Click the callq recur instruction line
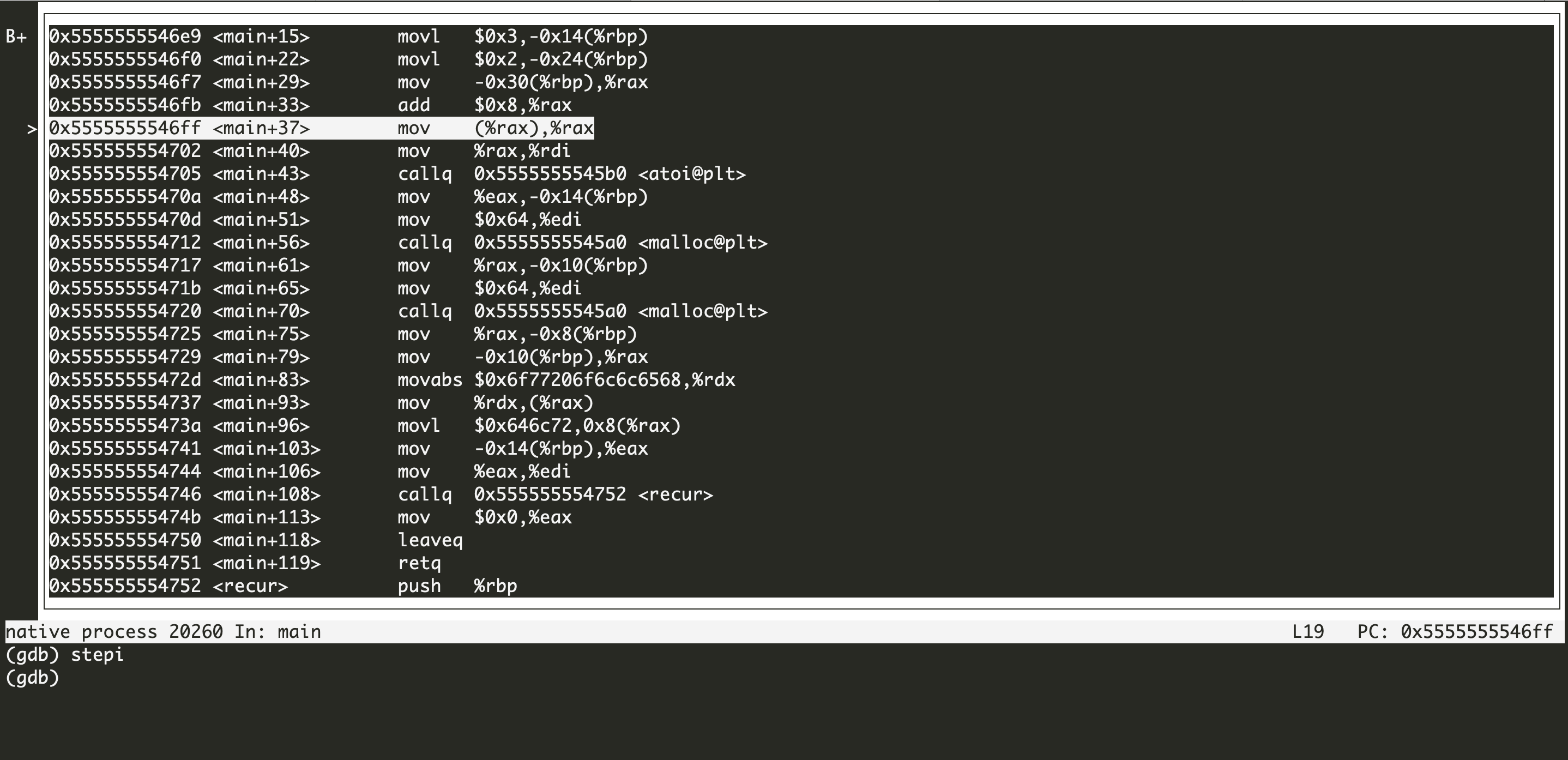This screenshot has width=1568, height=760. pyautogui.click(x=554, y=494)
